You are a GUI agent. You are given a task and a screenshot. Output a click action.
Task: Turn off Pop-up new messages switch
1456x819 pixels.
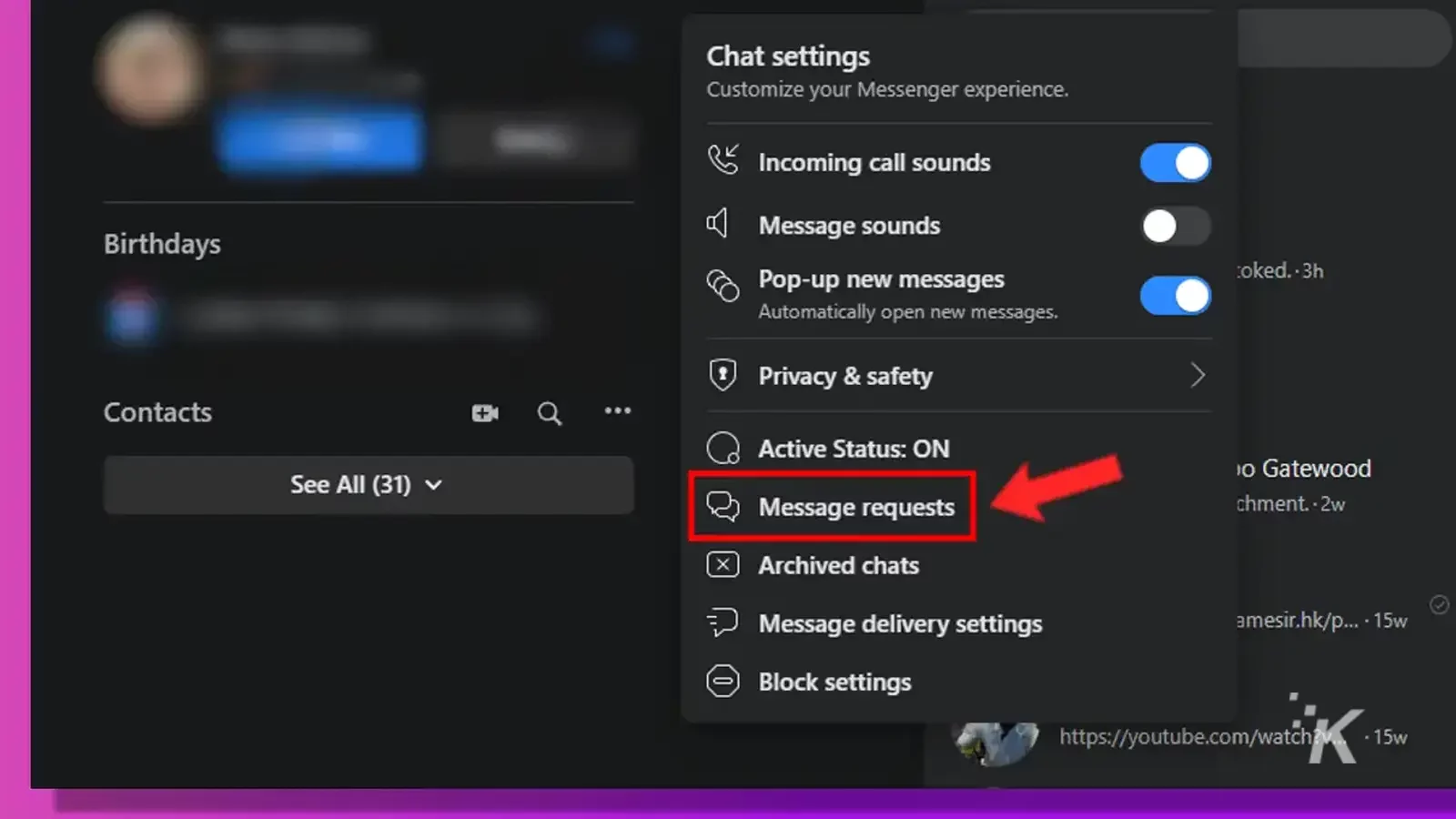tap(1175, 296)
